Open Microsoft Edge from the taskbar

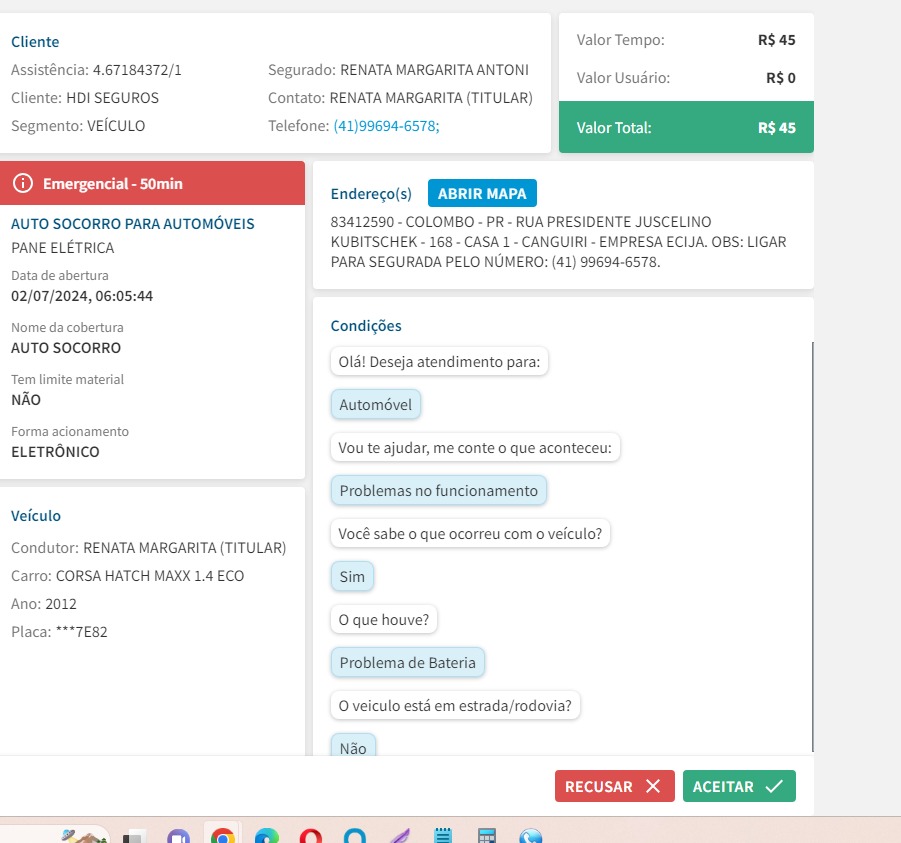pyautogui.click(x=267, y=836)
